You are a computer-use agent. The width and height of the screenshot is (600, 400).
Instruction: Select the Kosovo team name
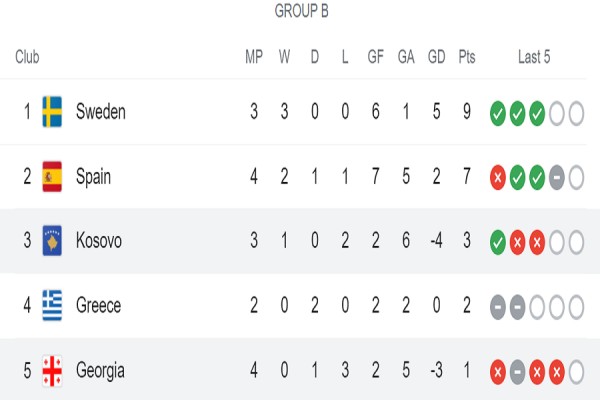tap(99, 241)
